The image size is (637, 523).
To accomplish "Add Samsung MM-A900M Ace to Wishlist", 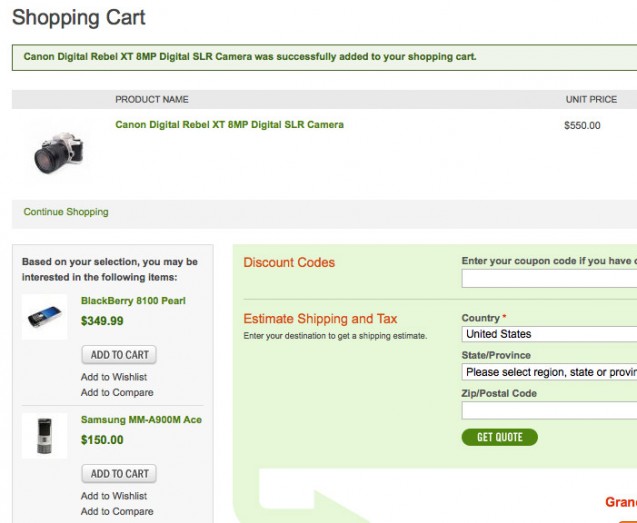I will [114, 496].
